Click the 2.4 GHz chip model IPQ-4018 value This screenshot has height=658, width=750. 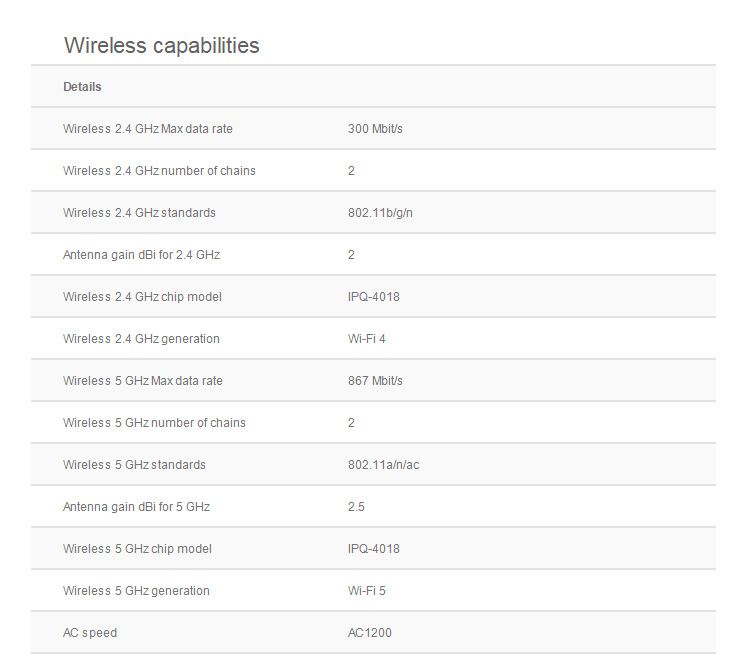[374, 297]
